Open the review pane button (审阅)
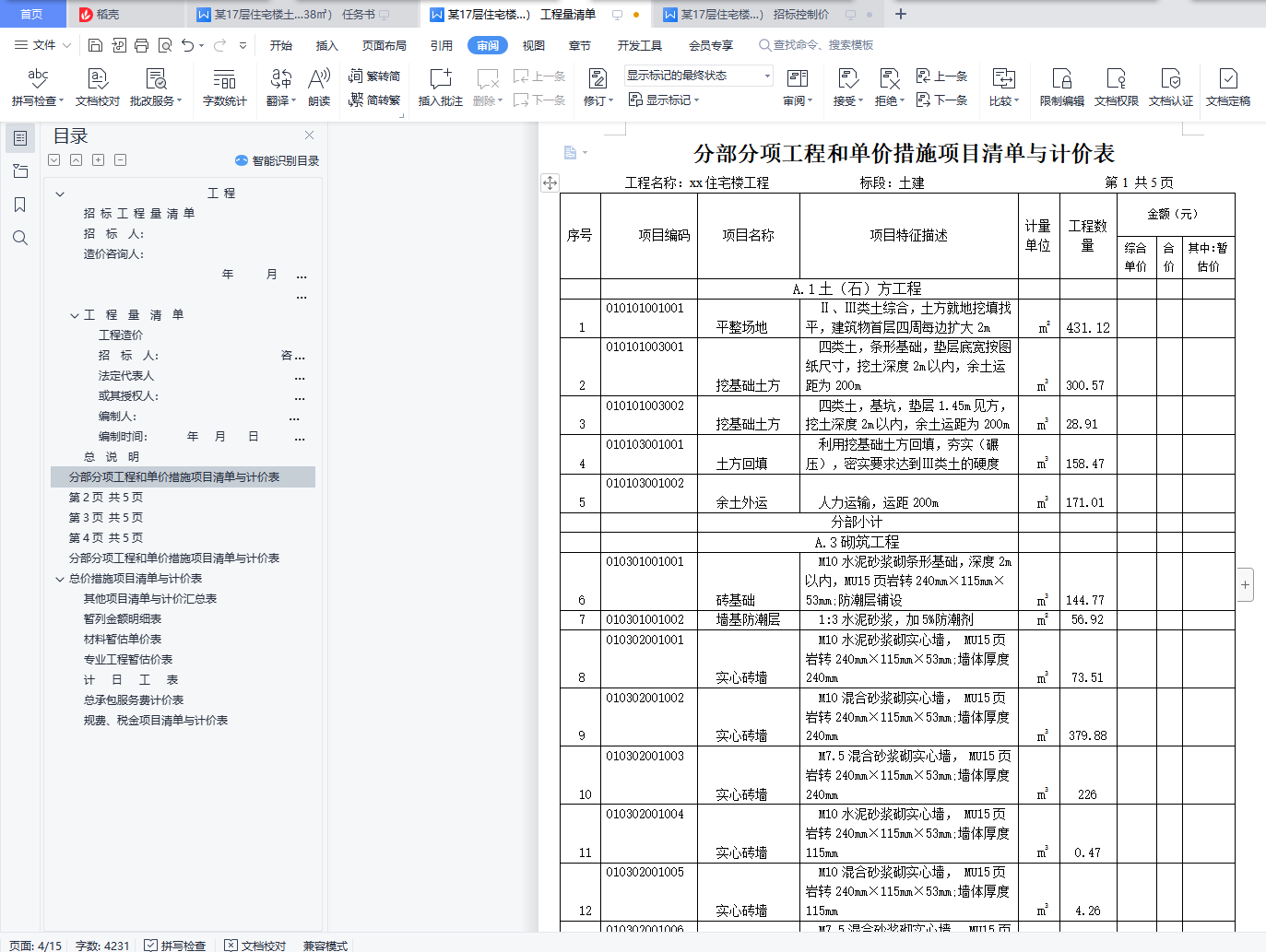 click(x=798, y=88)
